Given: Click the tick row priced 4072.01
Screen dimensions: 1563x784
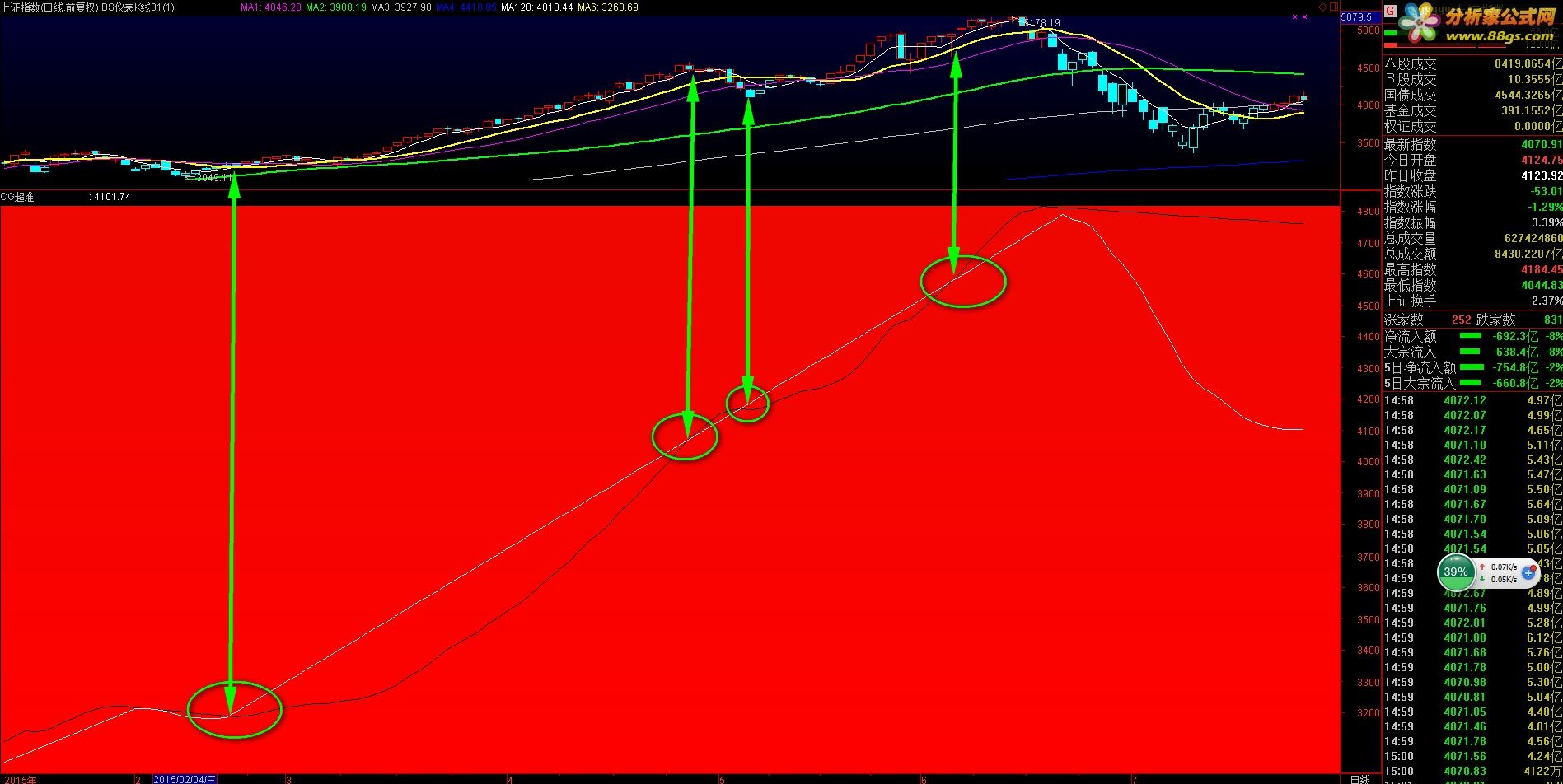Looking at the screenshot, I should (x=1473, y=623).
